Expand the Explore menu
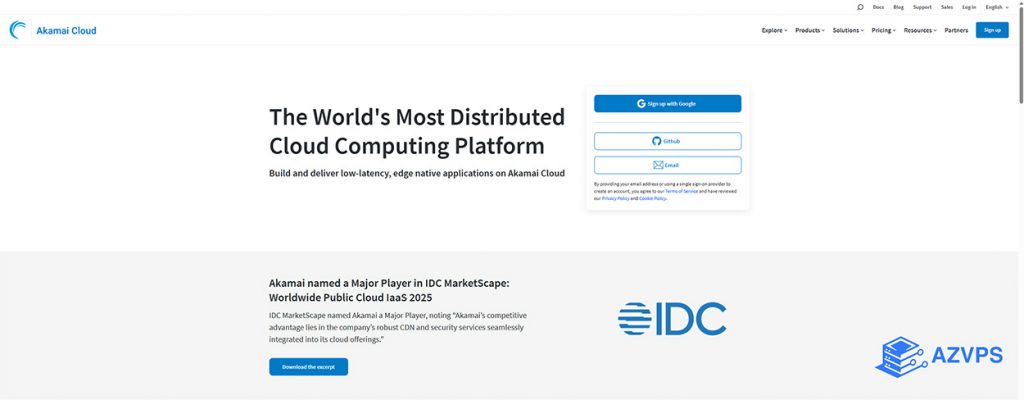The width and height of the screenshot is (1024, 400). pos(774,30)
